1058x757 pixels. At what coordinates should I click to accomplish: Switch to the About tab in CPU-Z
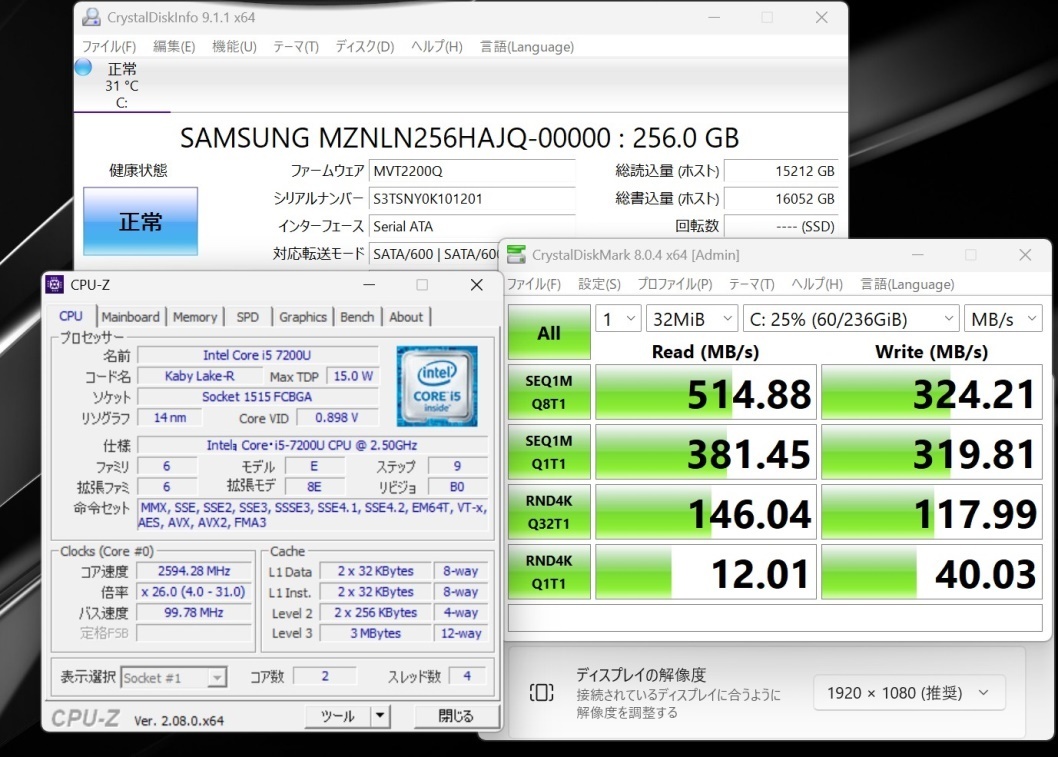pyautogui.click(x=406, y=316)
